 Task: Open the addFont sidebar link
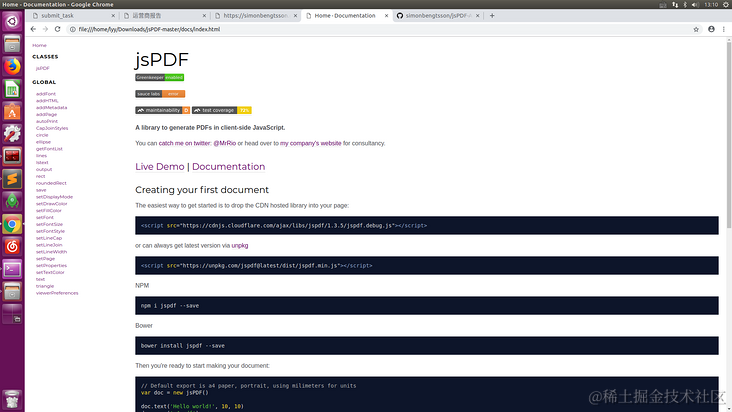46,94
